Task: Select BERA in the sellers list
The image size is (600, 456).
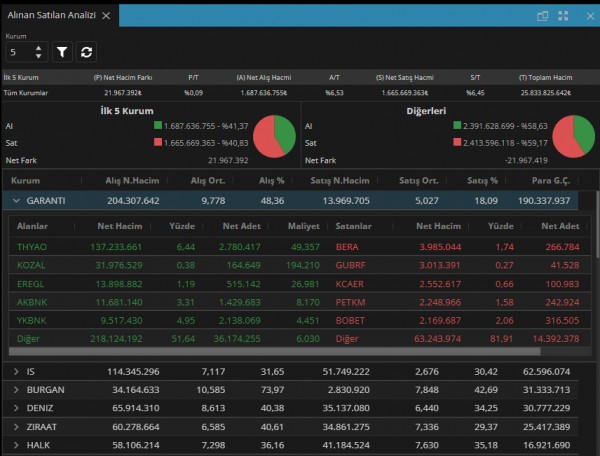Action: [347, 247]
